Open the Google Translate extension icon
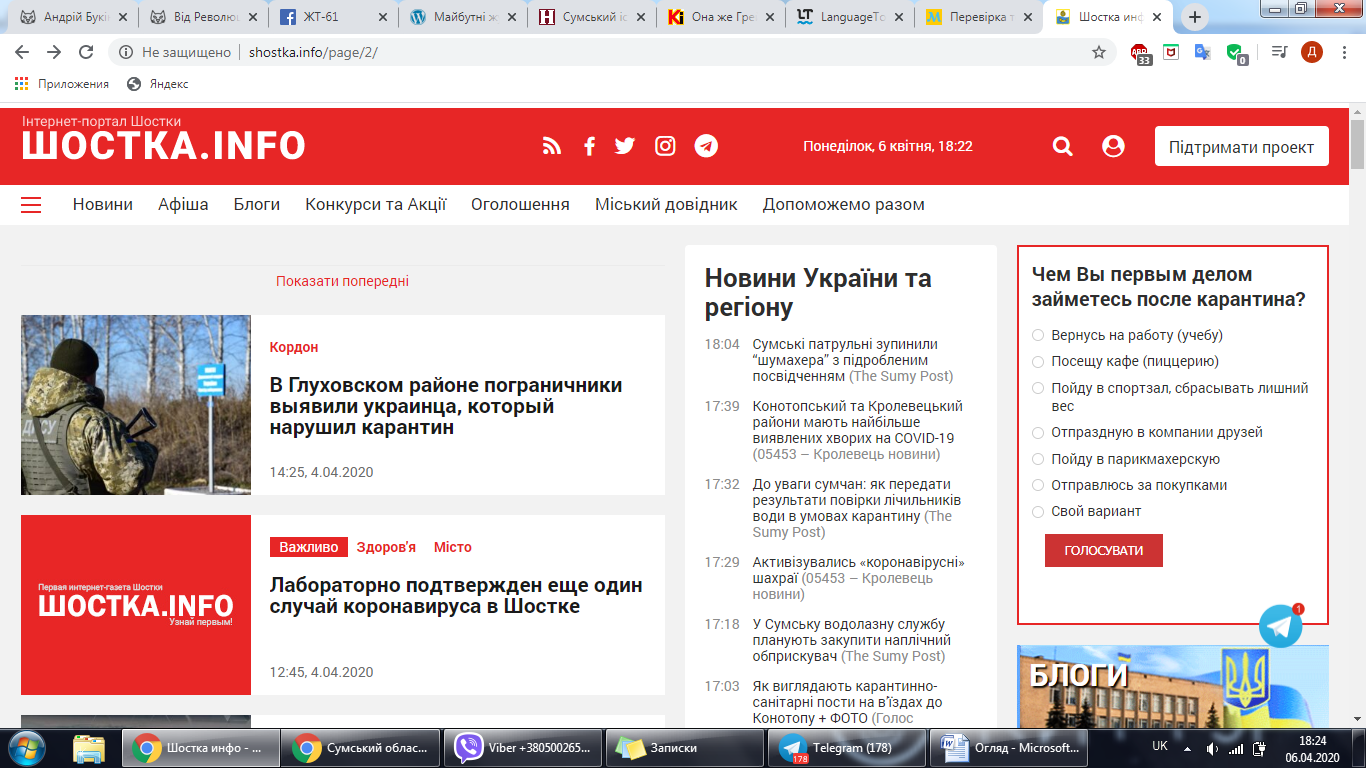 point(1202,52)
